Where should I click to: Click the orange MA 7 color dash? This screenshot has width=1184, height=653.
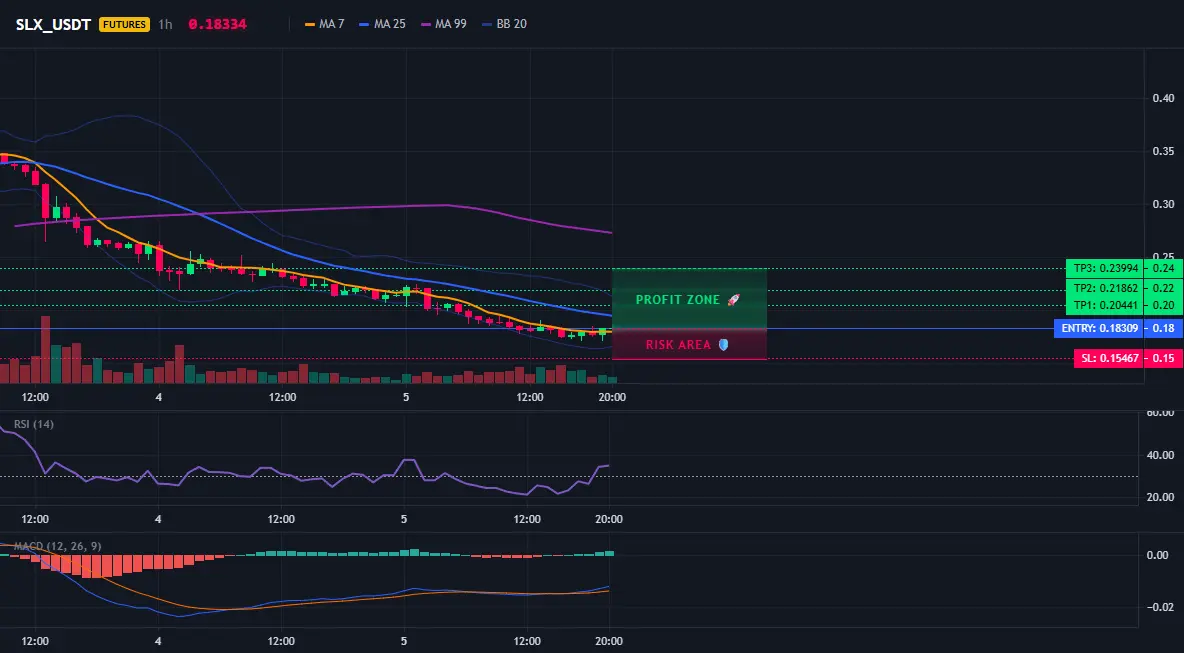[x=310, y=24]
